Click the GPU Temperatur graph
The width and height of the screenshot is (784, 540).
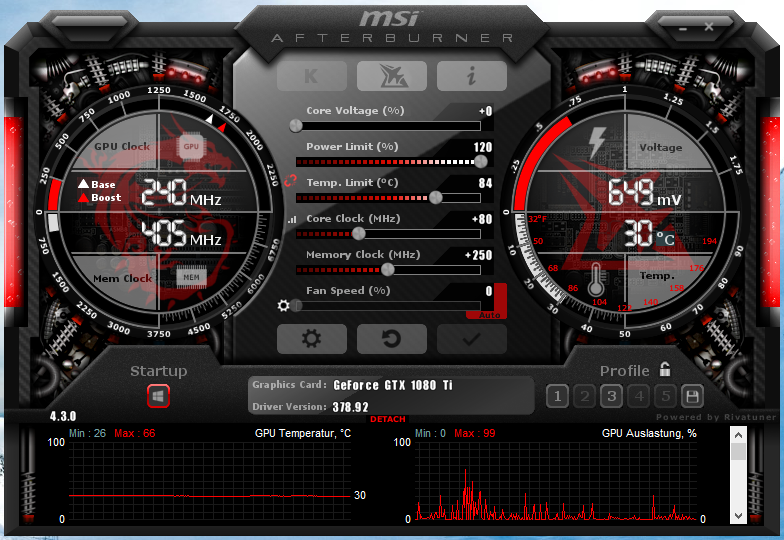tap(210, 481)
